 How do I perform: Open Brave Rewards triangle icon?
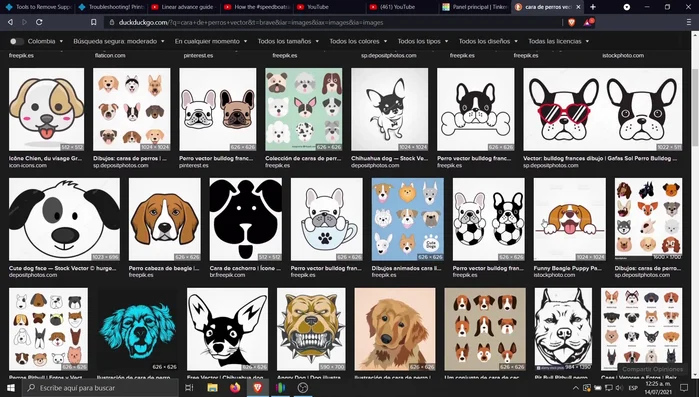tap(588, 22)
